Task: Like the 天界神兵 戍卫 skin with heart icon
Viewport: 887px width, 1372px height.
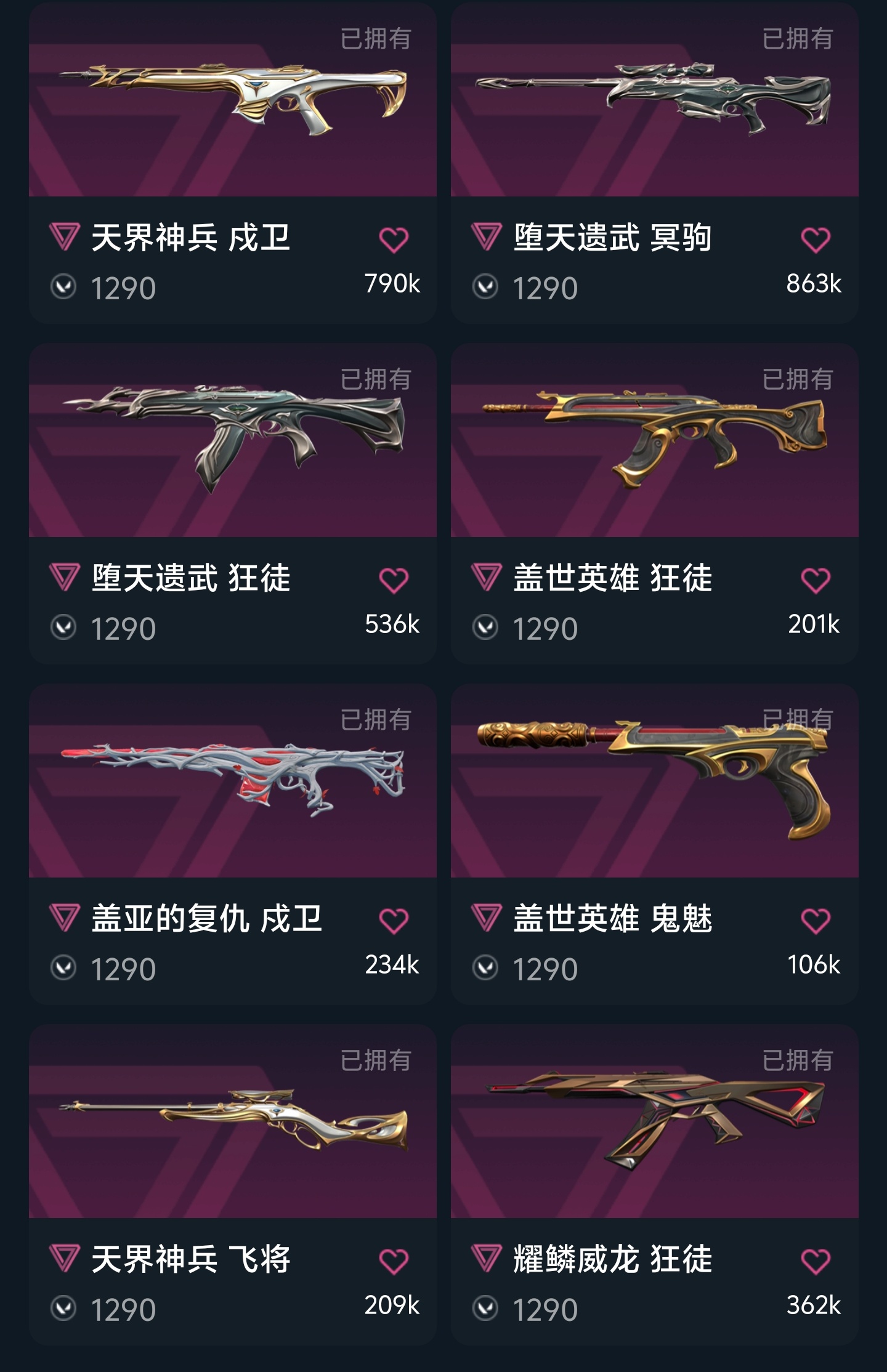Action: pos(394,240)
